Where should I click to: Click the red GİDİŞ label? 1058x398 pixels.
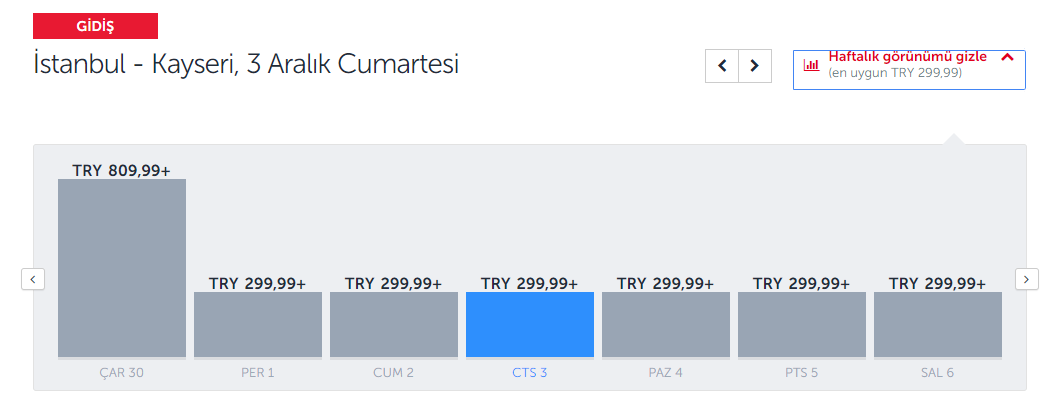coord(95,26)
